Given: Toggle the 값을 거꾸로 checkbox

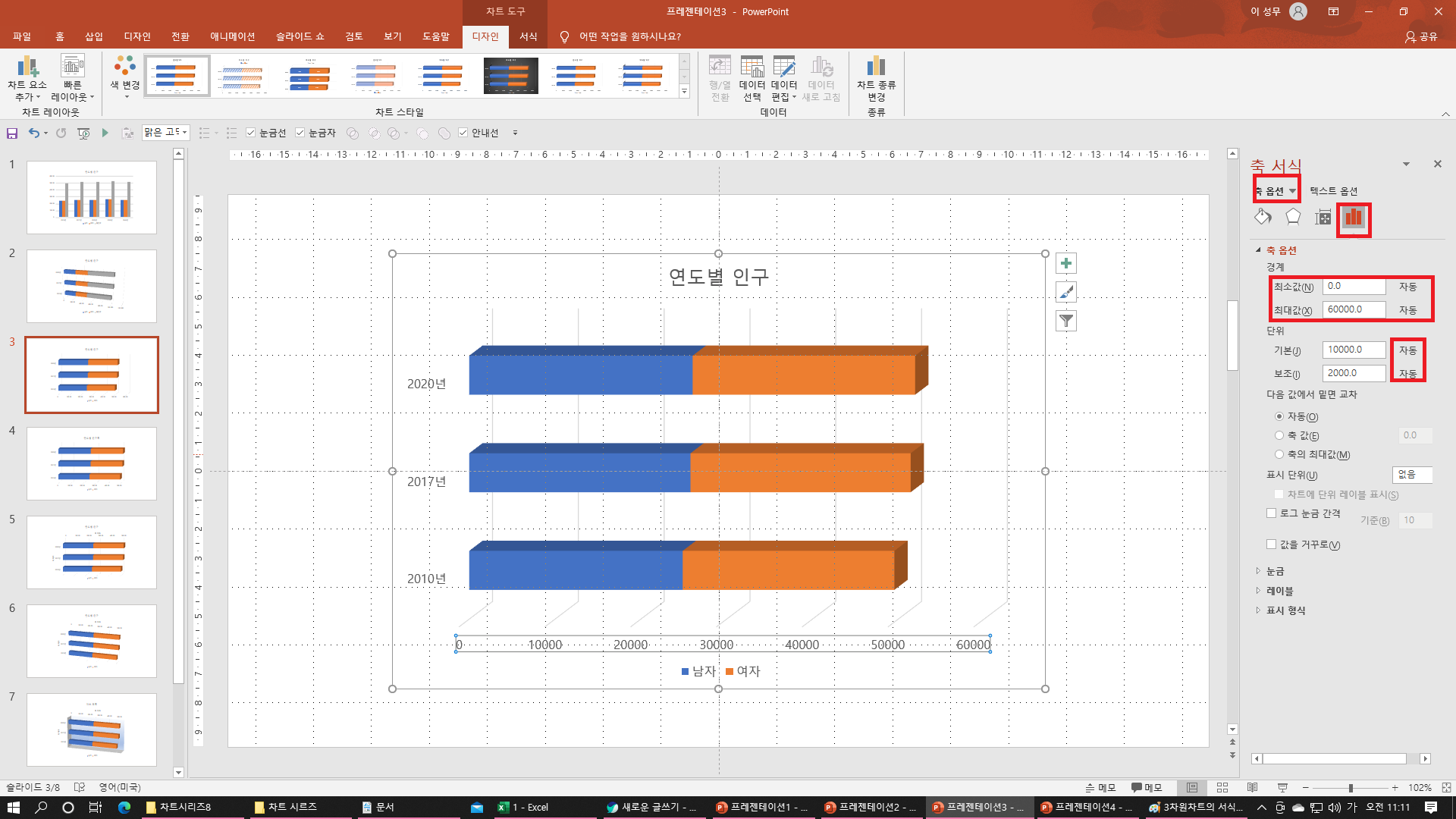Looking at the screenshot, I should pyautogui.click(x=1272, y=544).
